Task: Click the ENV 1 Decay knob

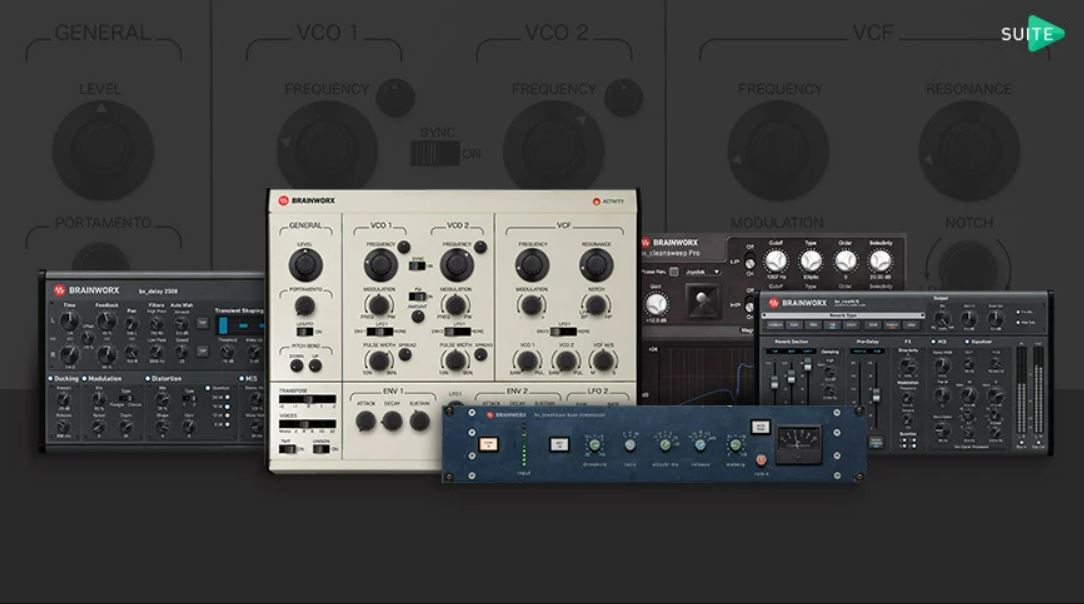Action: (392, 420)
